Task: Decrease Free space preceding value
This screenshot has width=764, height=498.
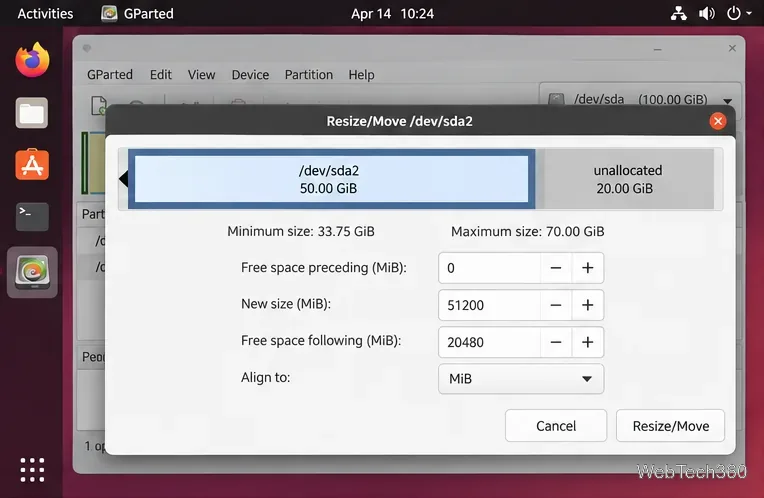Action: (x=555, y=268)
